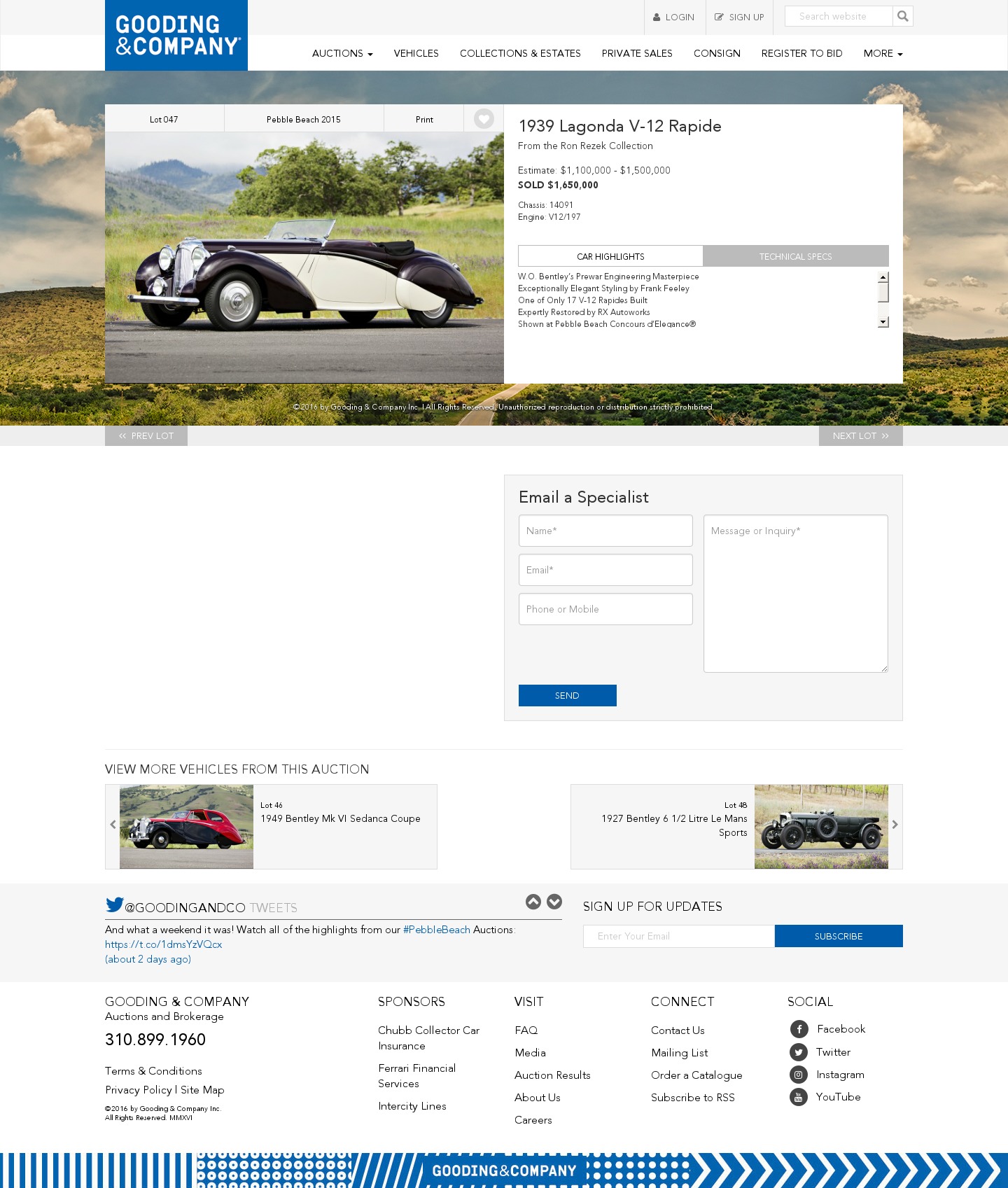Click the Twitter bird icon
Viewport: 1008px width, 1188px height.
click(x=114, y=904)
